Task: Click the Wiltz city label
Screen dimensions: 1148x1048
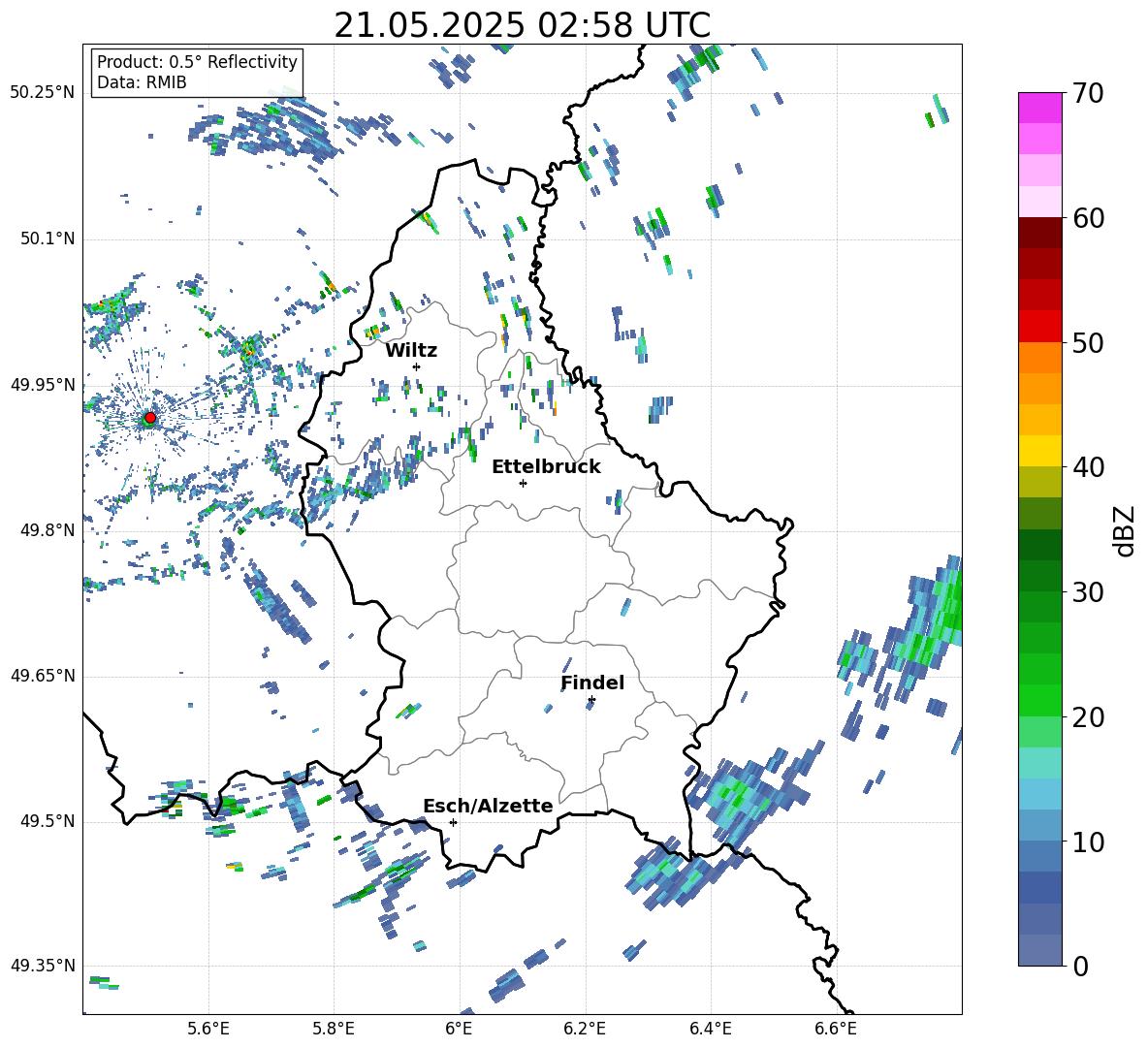Action: coord(411,351)
